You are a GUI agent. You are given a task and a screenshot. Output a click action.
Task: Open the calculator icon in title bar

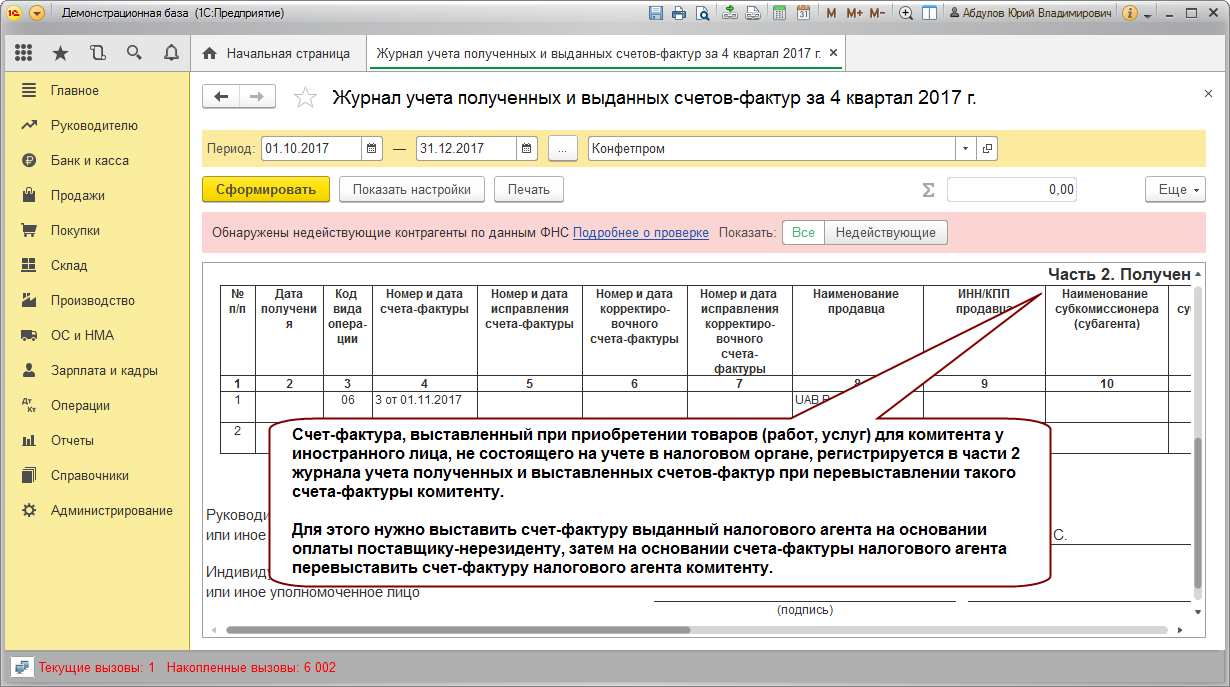tap(778, 13)
